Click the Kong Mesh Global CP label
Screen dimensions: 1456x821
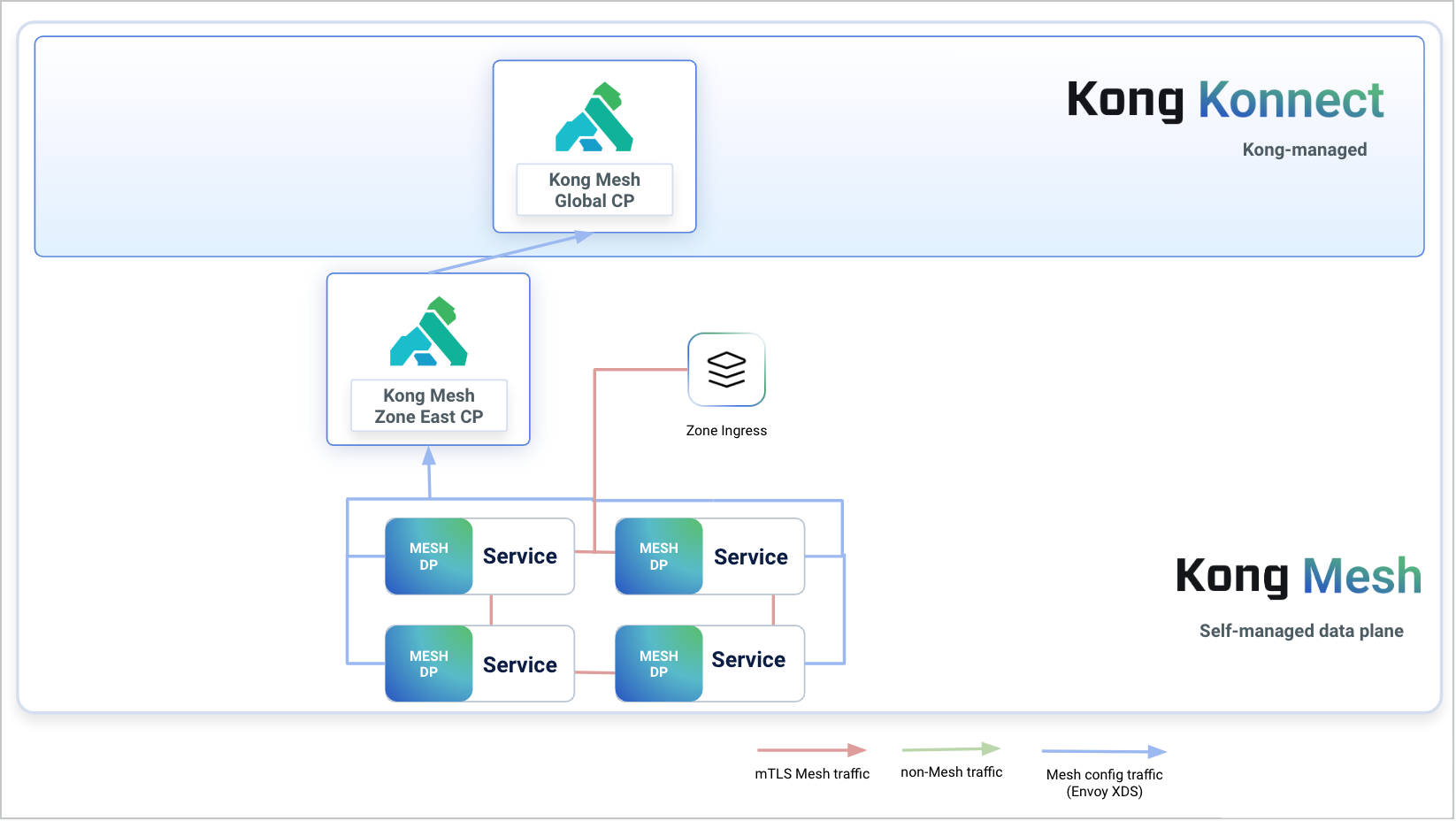tap(594, 190)
